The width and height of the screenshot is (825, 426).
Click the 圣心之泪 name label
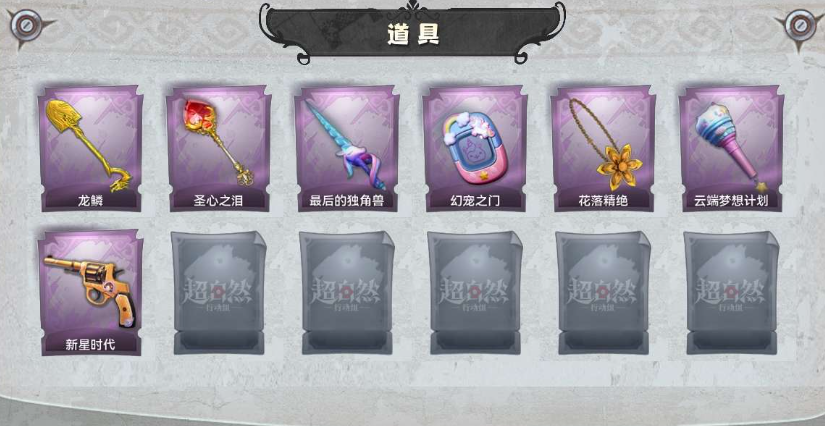pos(218,201)
